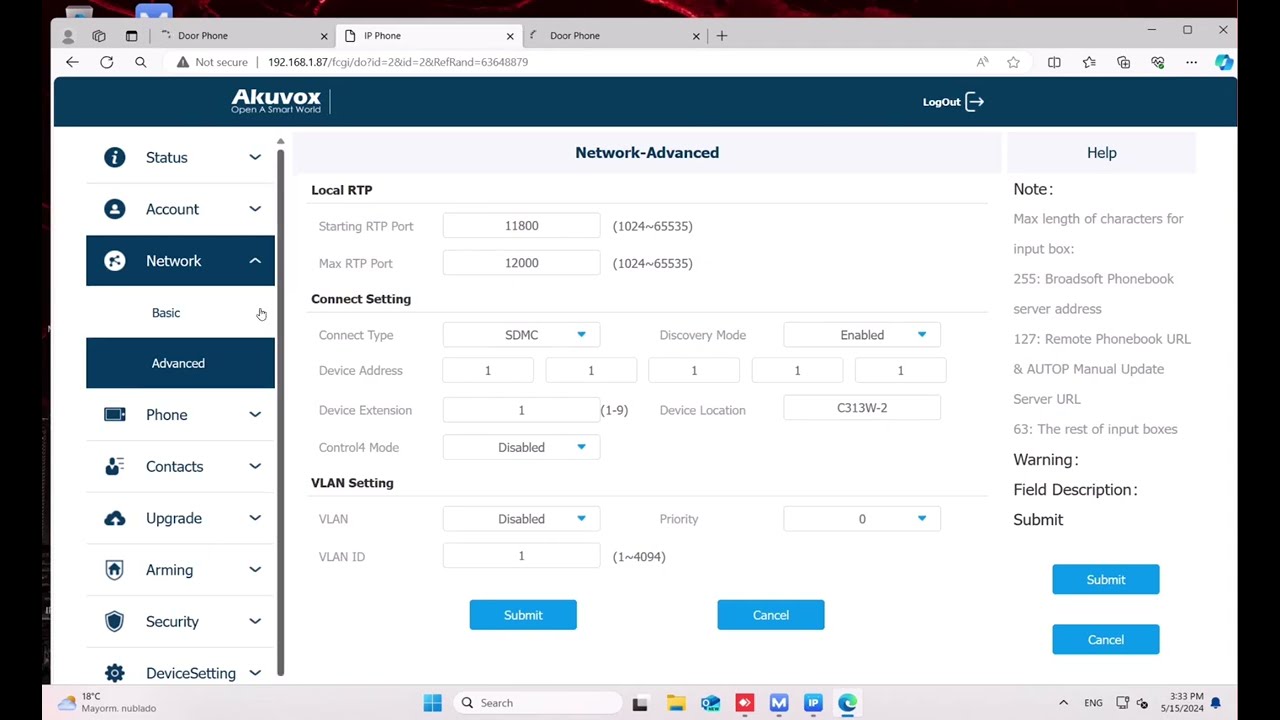Click the VLAN ID input field
The height and width of the screenshot is (720, 1280).
point(521,556)
